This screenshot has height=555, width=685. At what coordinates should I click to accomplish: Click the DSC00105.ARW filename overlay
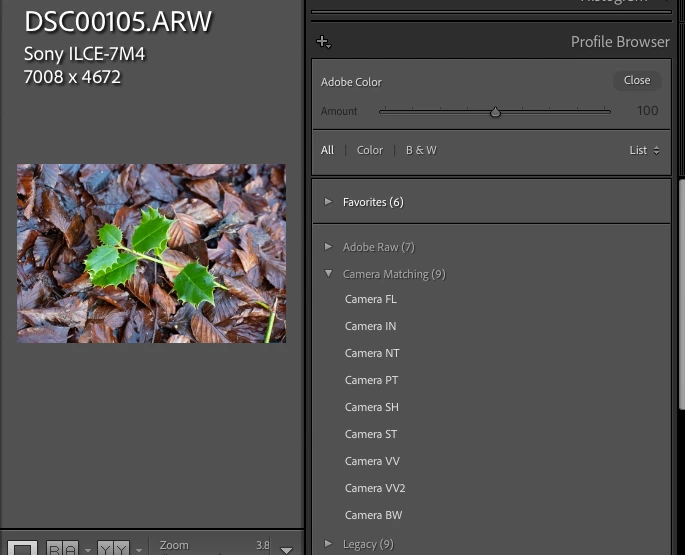coord(118,21)
